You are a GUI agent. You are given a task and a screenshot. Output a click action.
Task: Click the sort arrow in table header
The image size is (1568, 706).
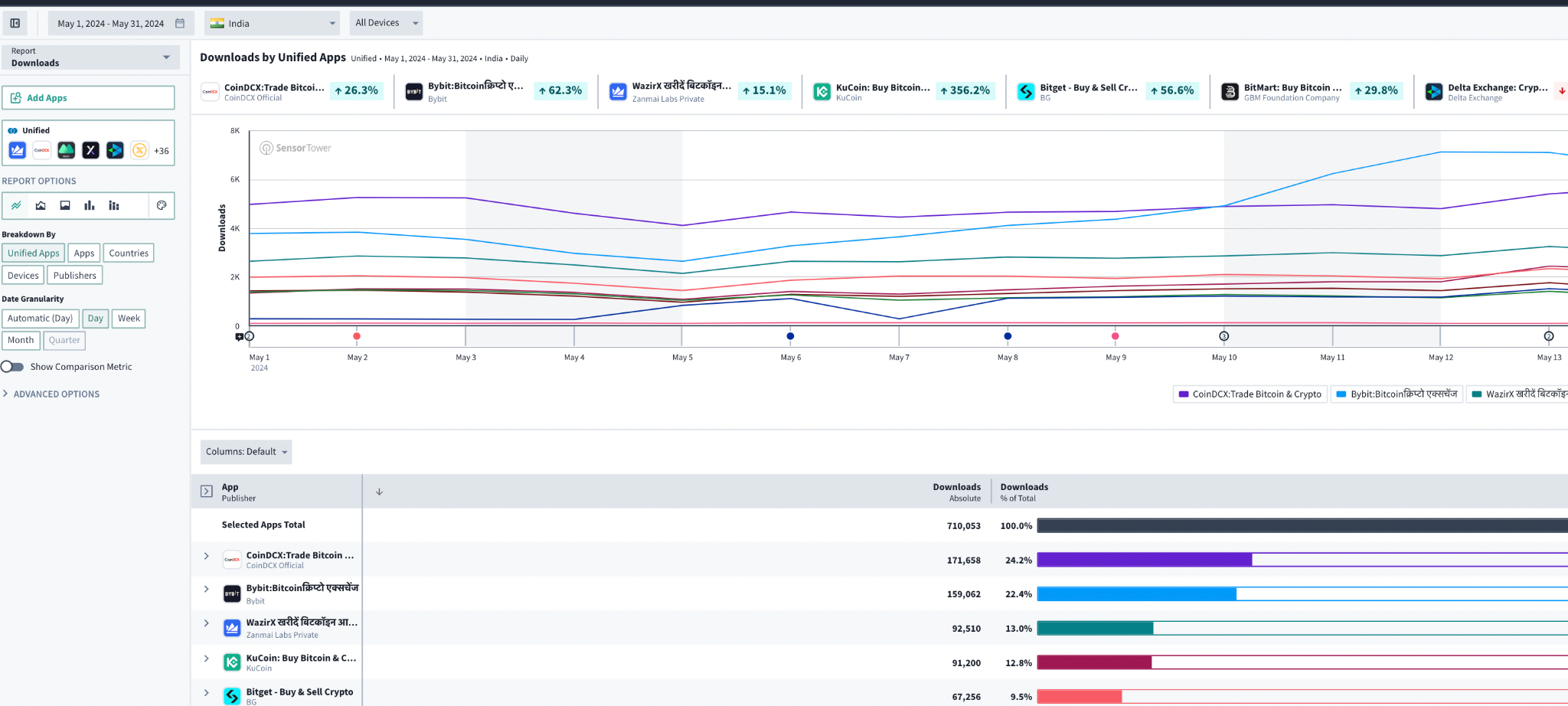coord(379,492)
